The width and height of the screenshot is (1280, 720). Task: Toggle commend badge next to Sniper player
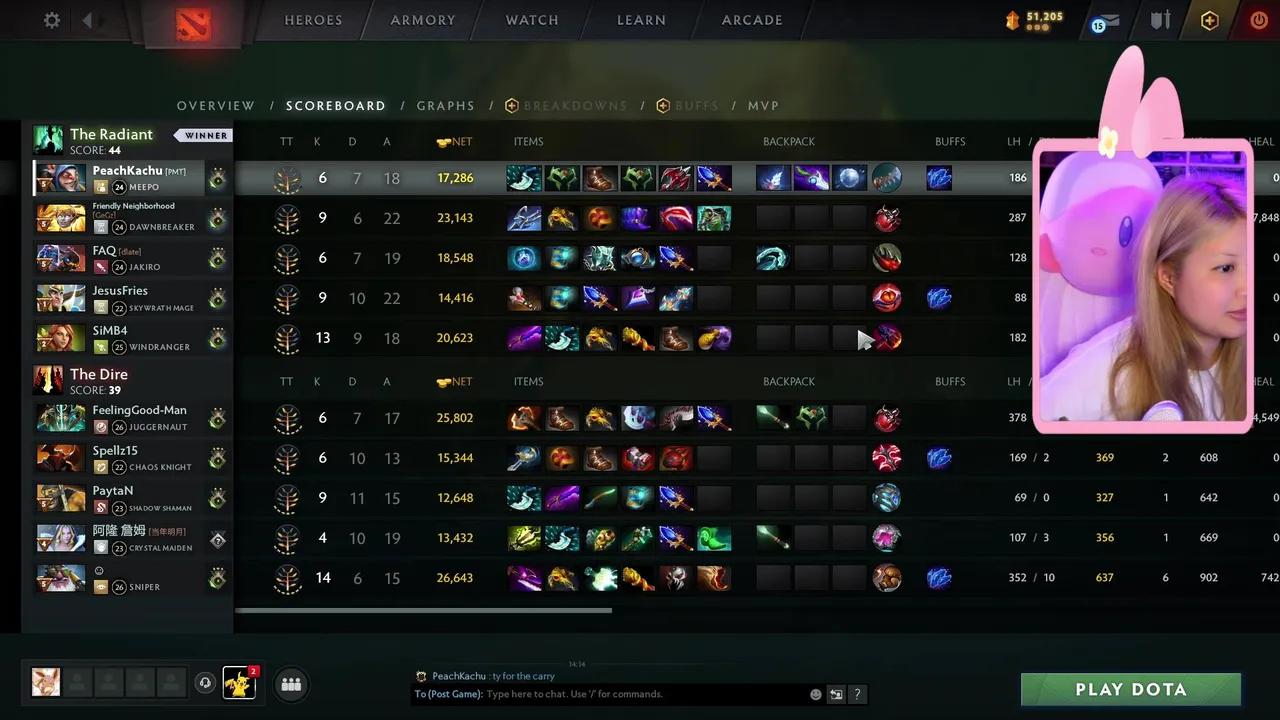click(217, 579)
